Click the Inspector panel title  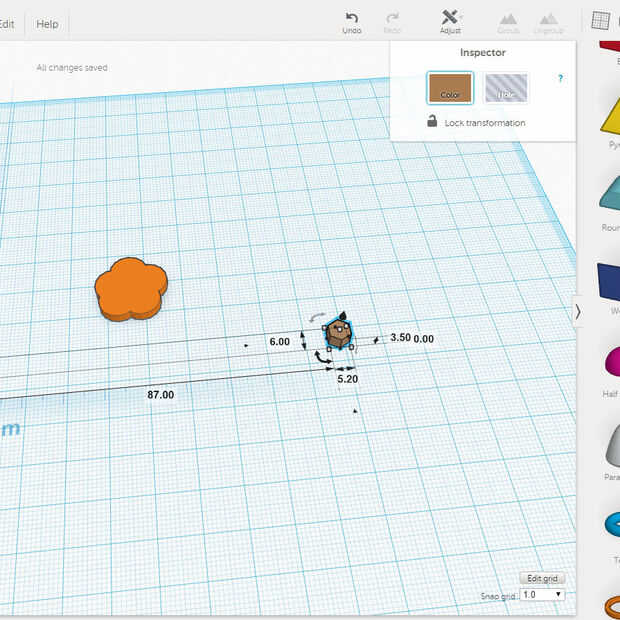[482, 52]
